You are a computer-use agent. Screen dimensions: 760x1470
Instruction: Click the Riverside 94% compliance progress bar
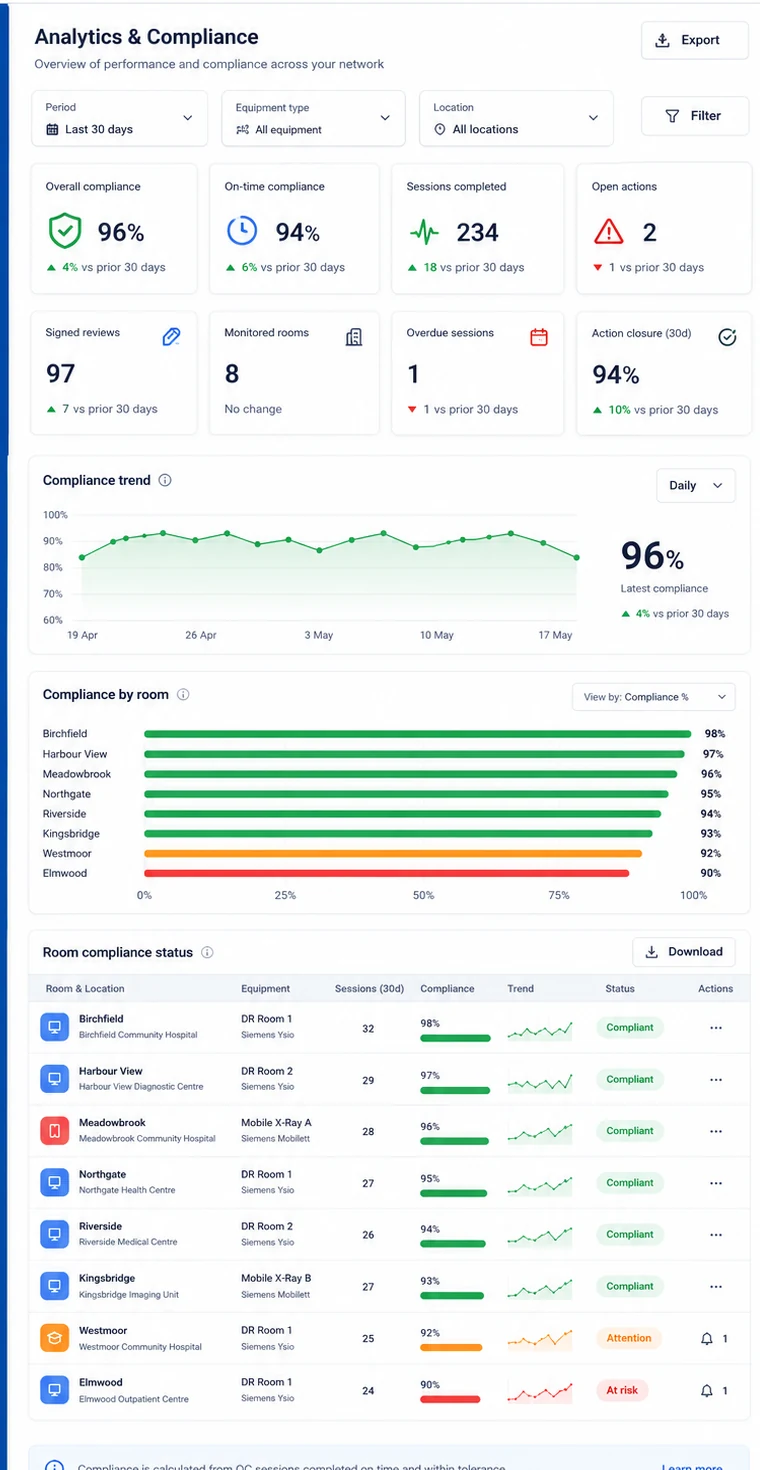coord(453,1244)
